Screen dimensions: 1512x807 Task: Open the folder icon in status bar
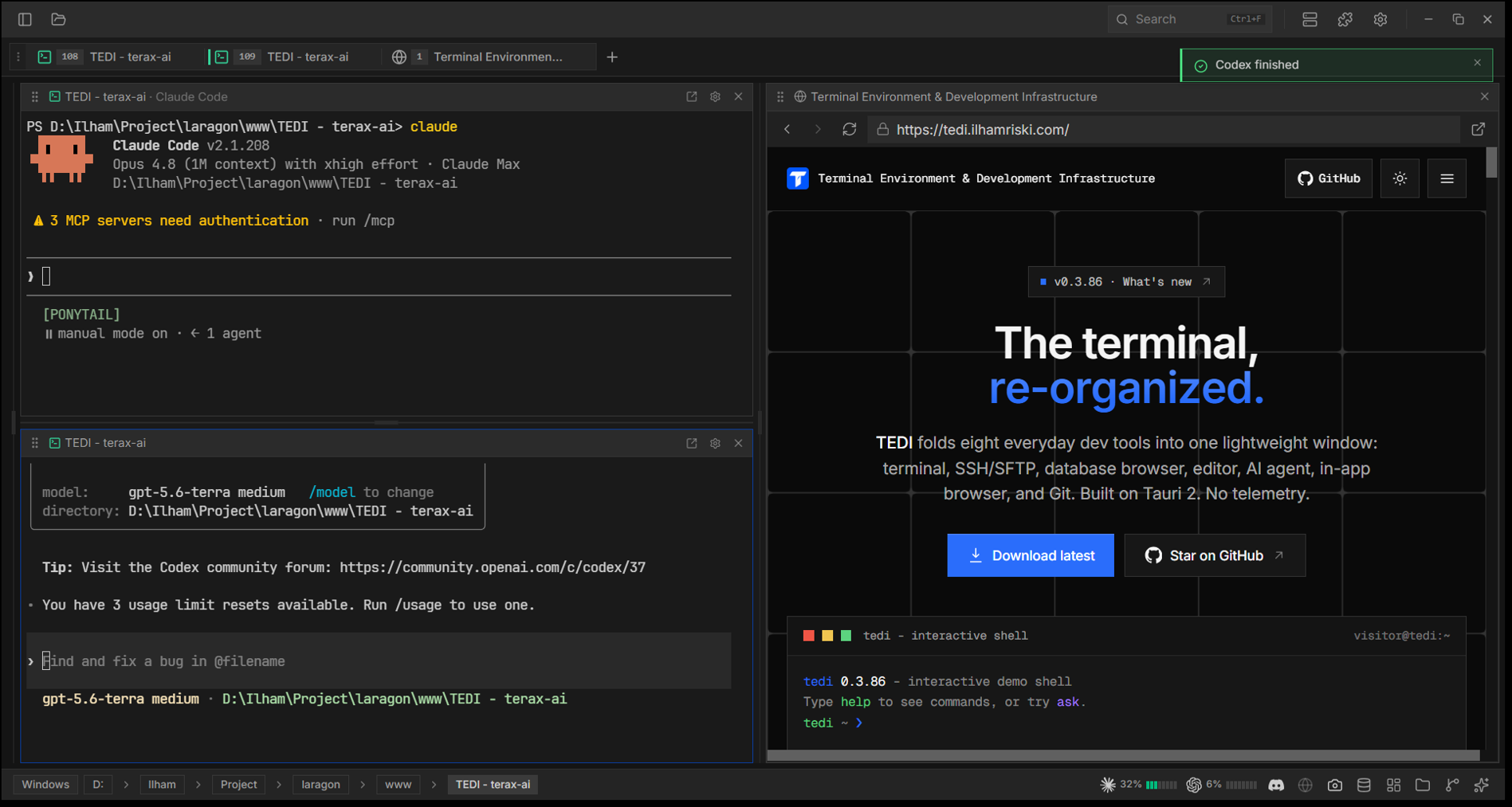pos(1423,785)
